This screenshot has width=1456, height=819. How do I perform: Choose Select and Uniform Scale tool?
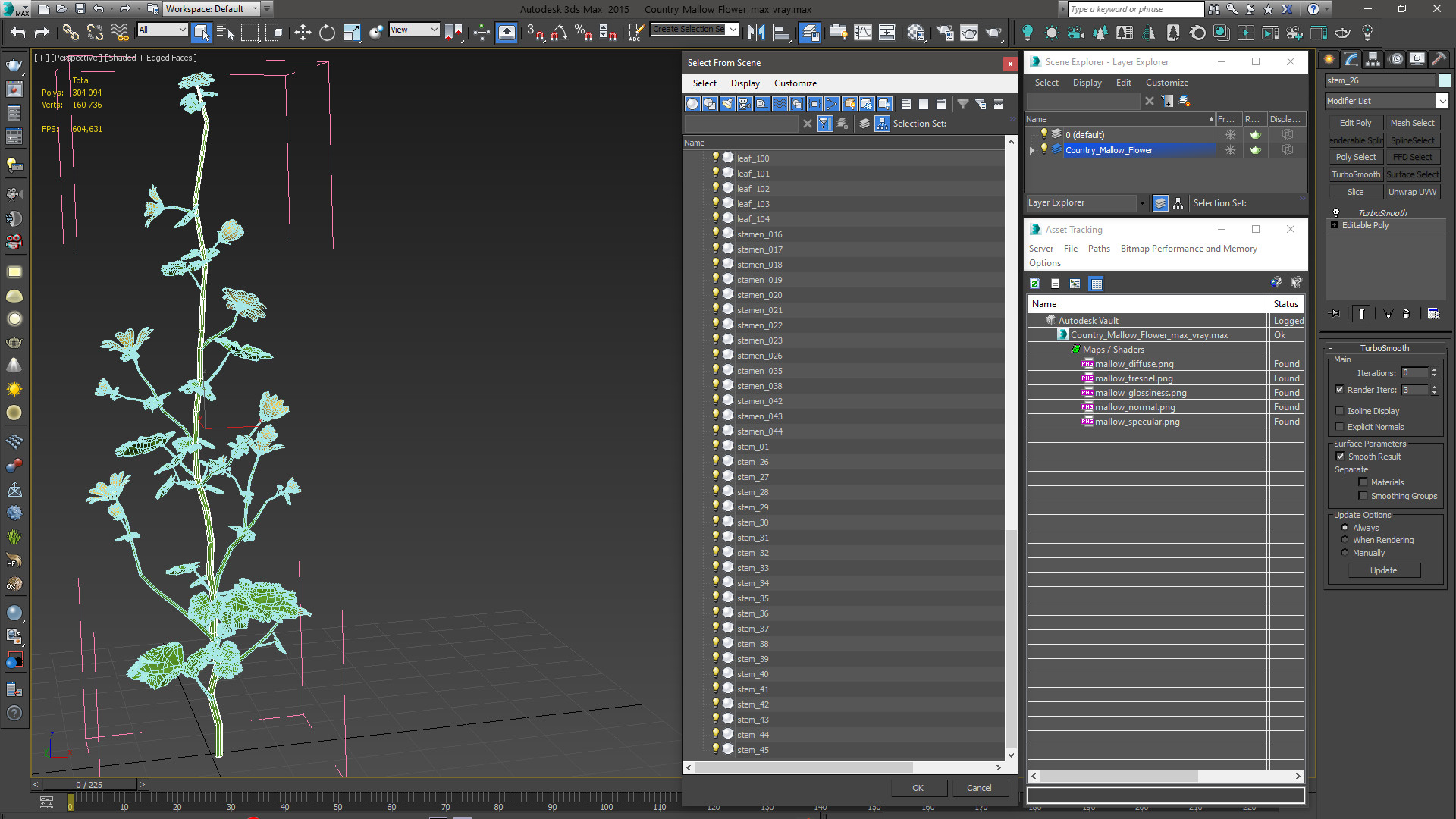pyautogui.click(x=352, y=32)
